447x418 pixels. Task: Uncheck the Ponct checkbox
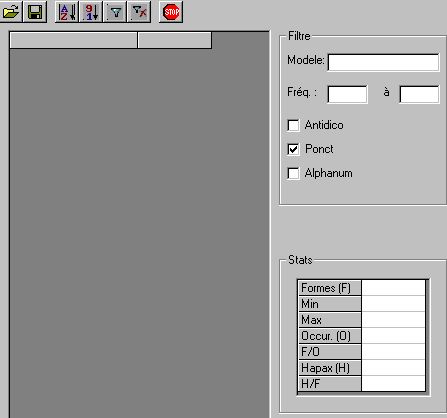click(293, 149)
